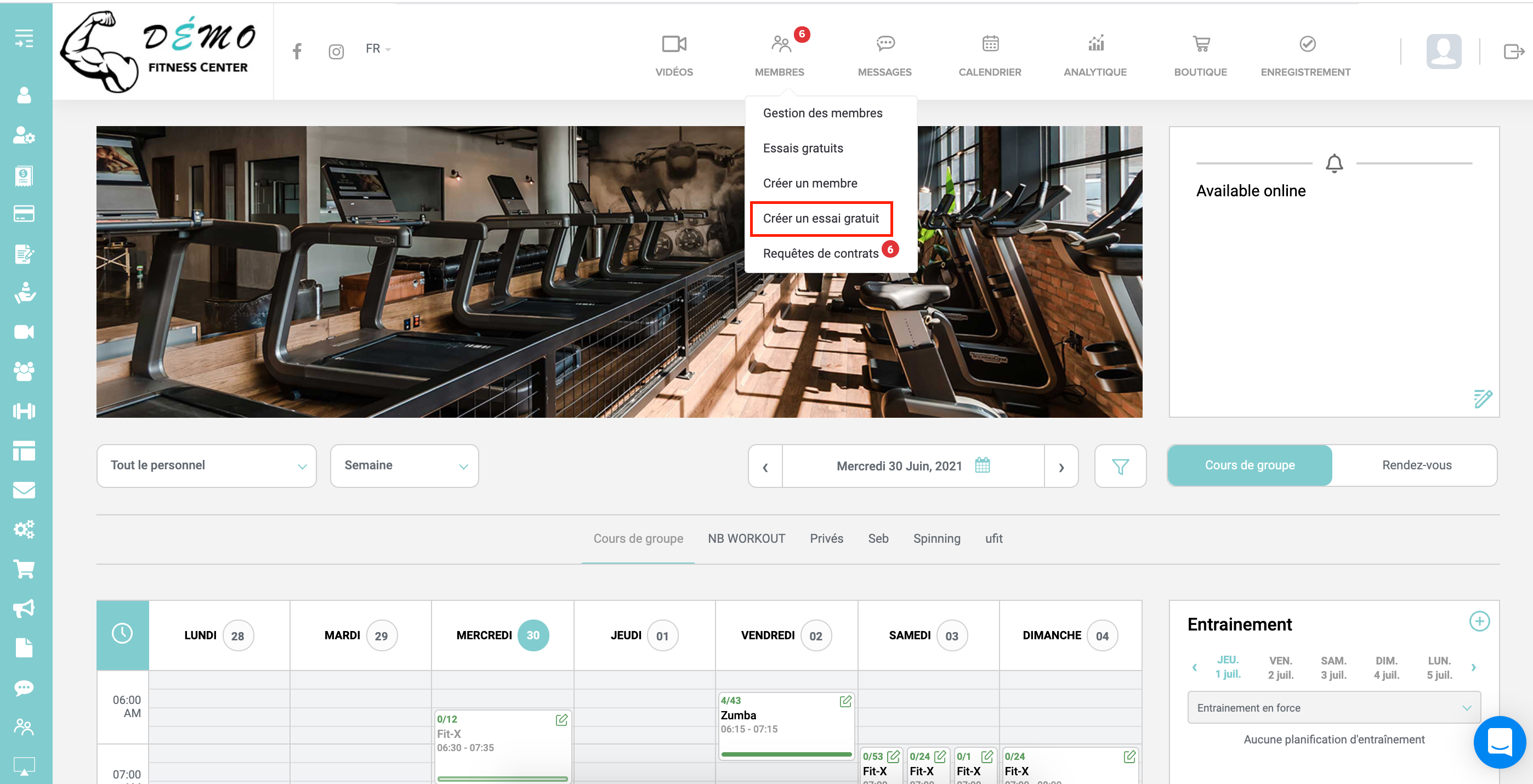This screenshot has width=1533, height=784.
Task: Select day 01 Jeudi in week header
Action: tap(662, 636)
